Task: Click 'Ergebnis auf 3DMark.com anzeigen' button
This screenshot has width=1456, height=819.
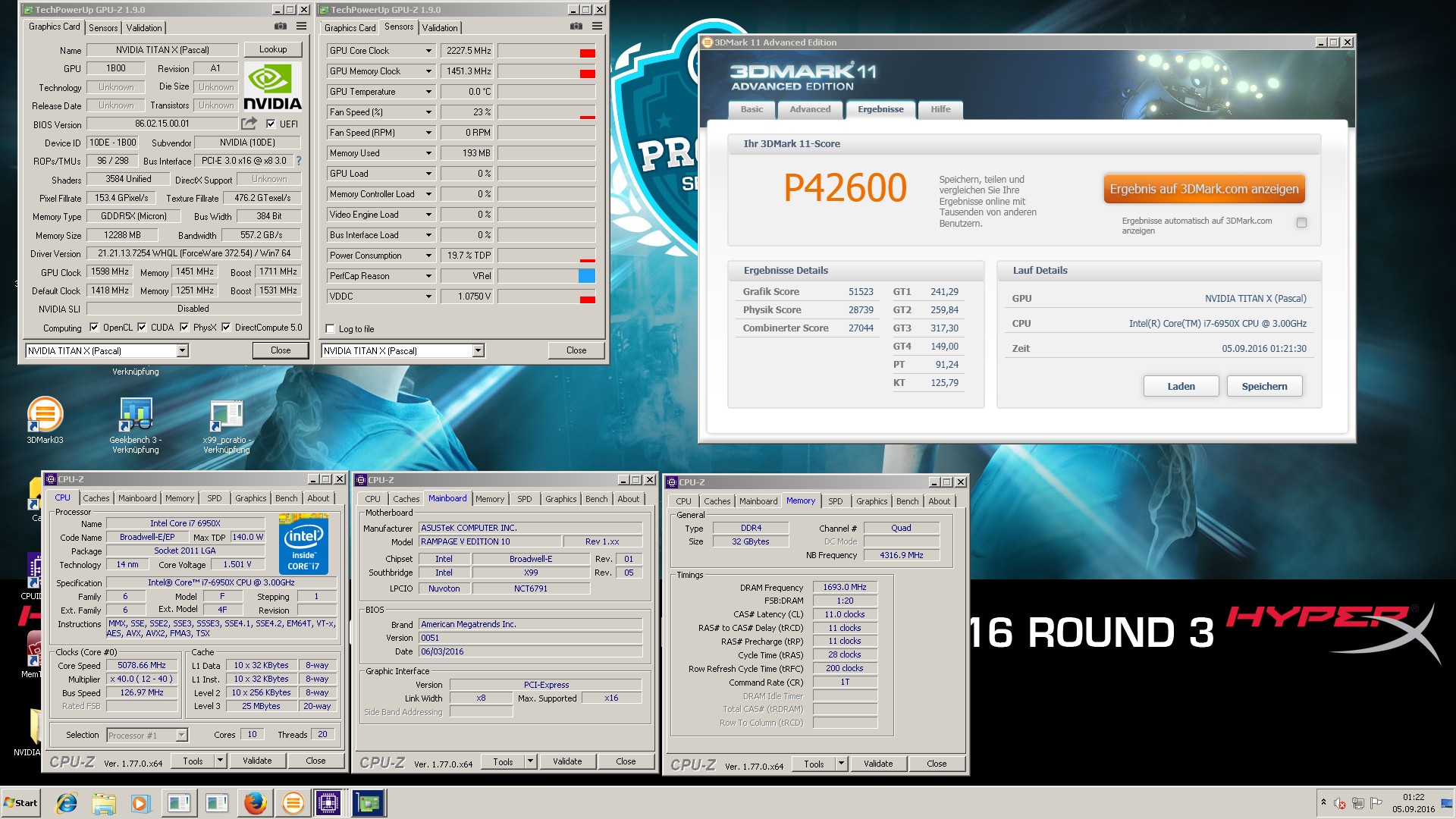Action: click(1204, 189)
